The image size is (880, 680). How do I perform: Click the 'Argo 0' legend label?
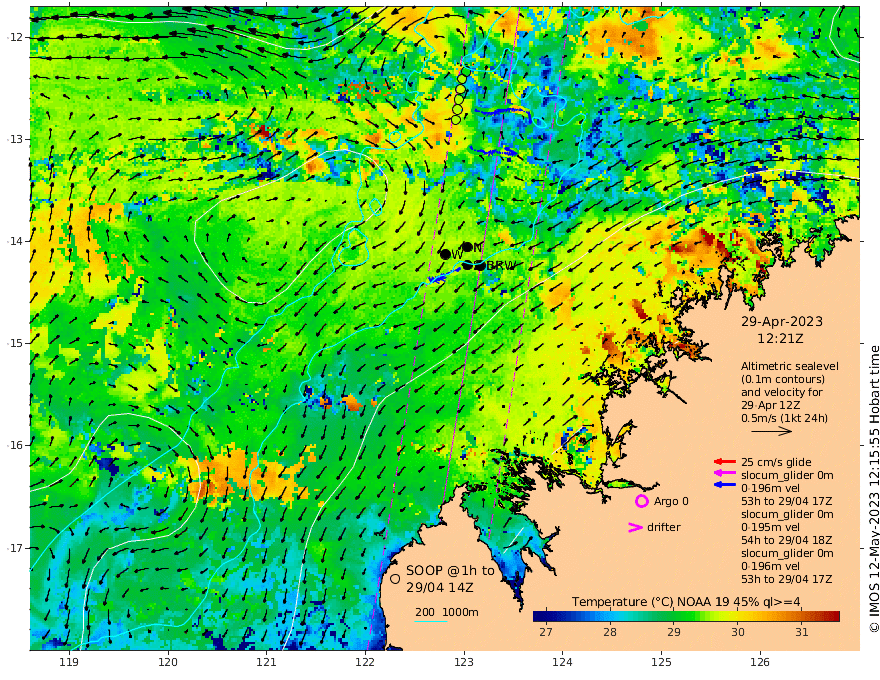(671, 501)
